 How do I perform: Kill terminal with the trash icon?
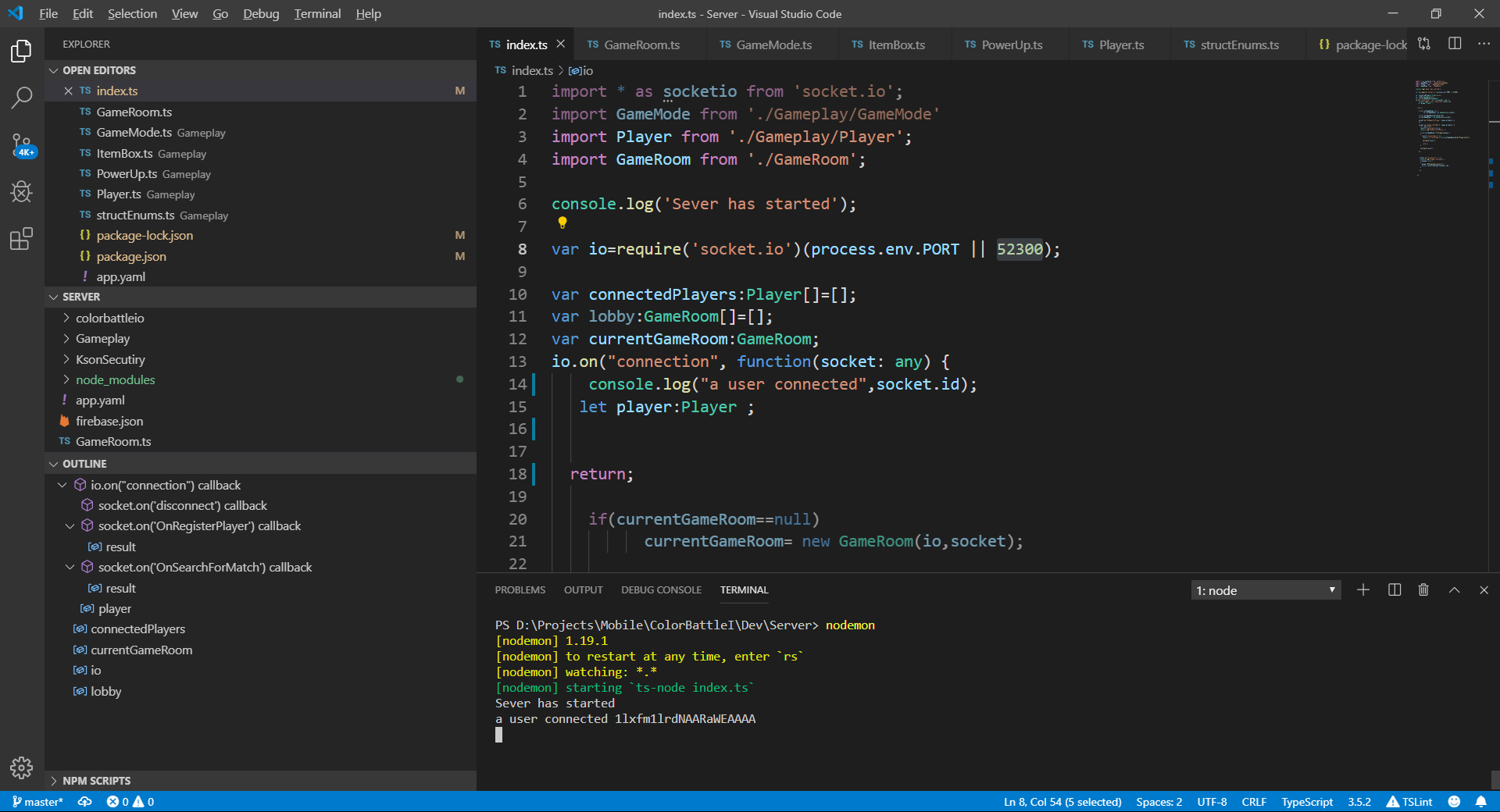pyautogui.click(x=1423, y=590)
